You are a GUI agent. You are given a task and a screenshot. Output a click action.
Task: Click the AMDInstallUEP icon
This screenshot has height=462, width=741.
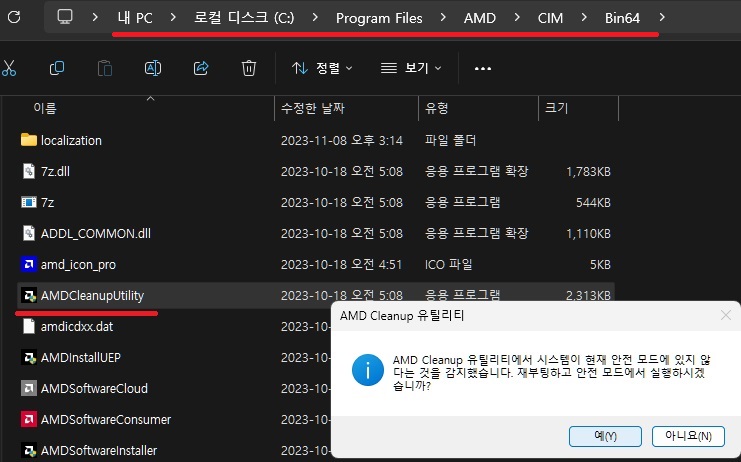click(29, 358)
